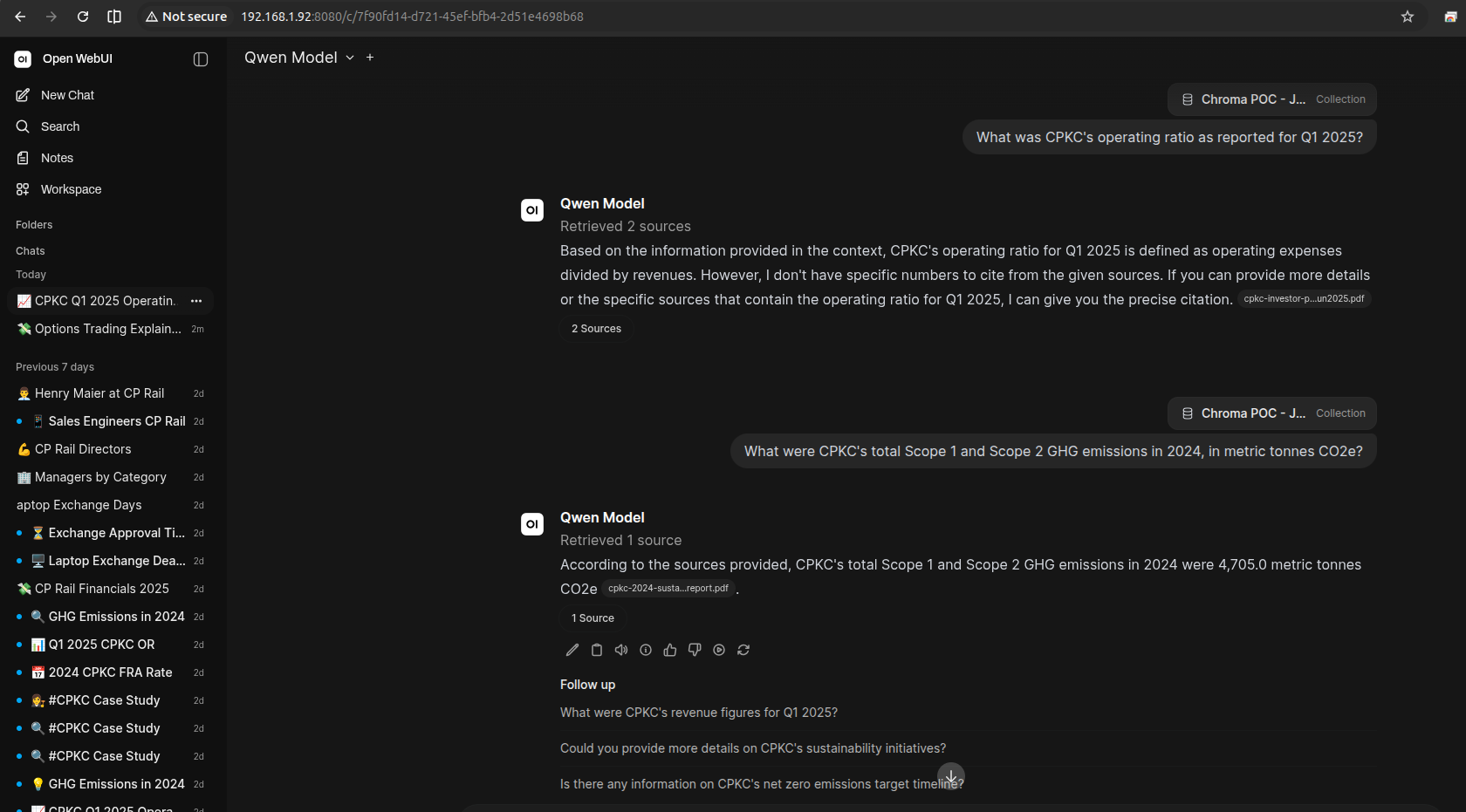This screenshot has height=812, width=1466.
Task: Open the CP Rail Directors chat
Action: point(110,449)
